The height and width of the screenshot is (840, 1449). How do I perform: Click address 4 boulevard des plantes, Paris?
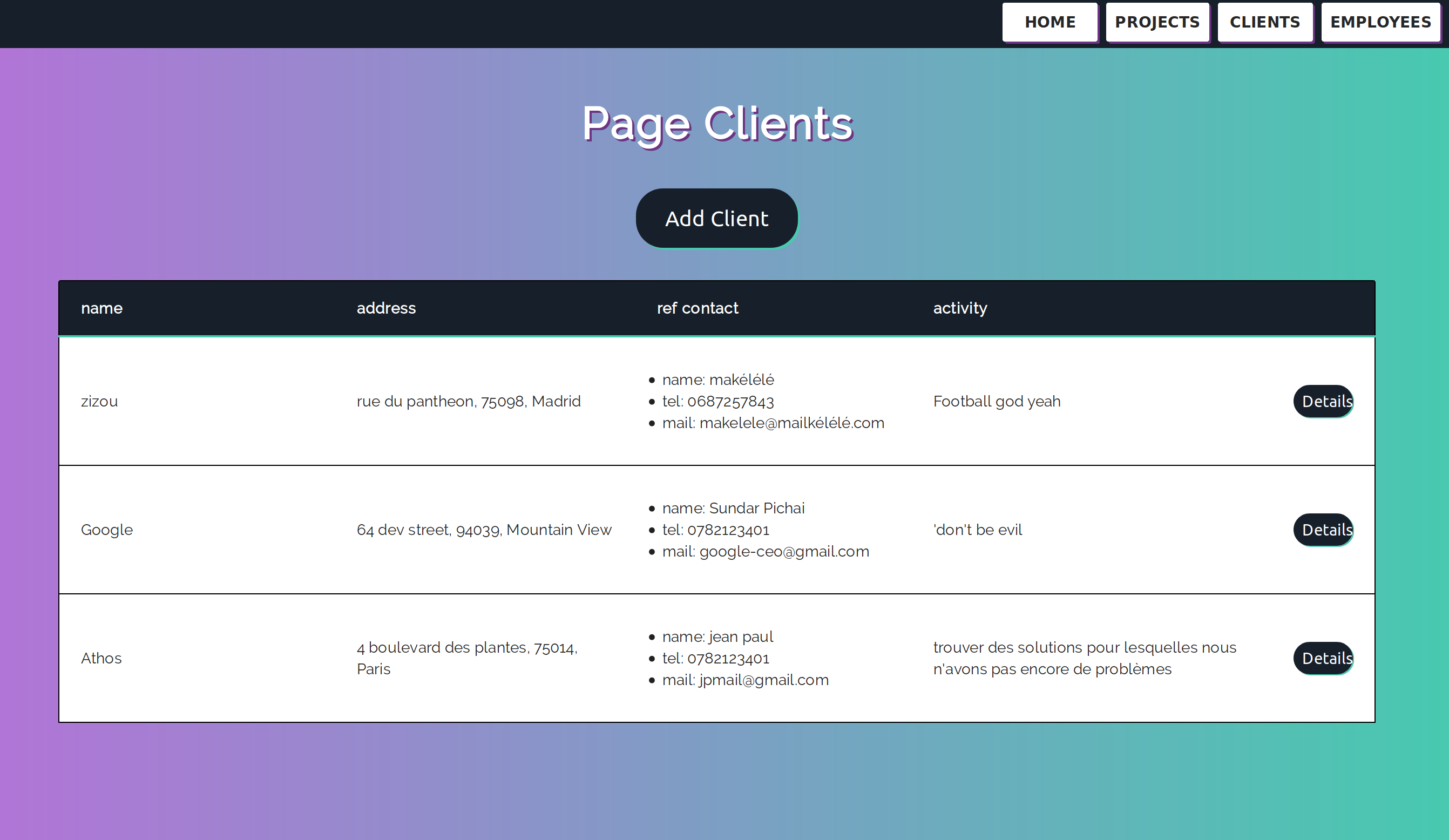coord(468,658)
